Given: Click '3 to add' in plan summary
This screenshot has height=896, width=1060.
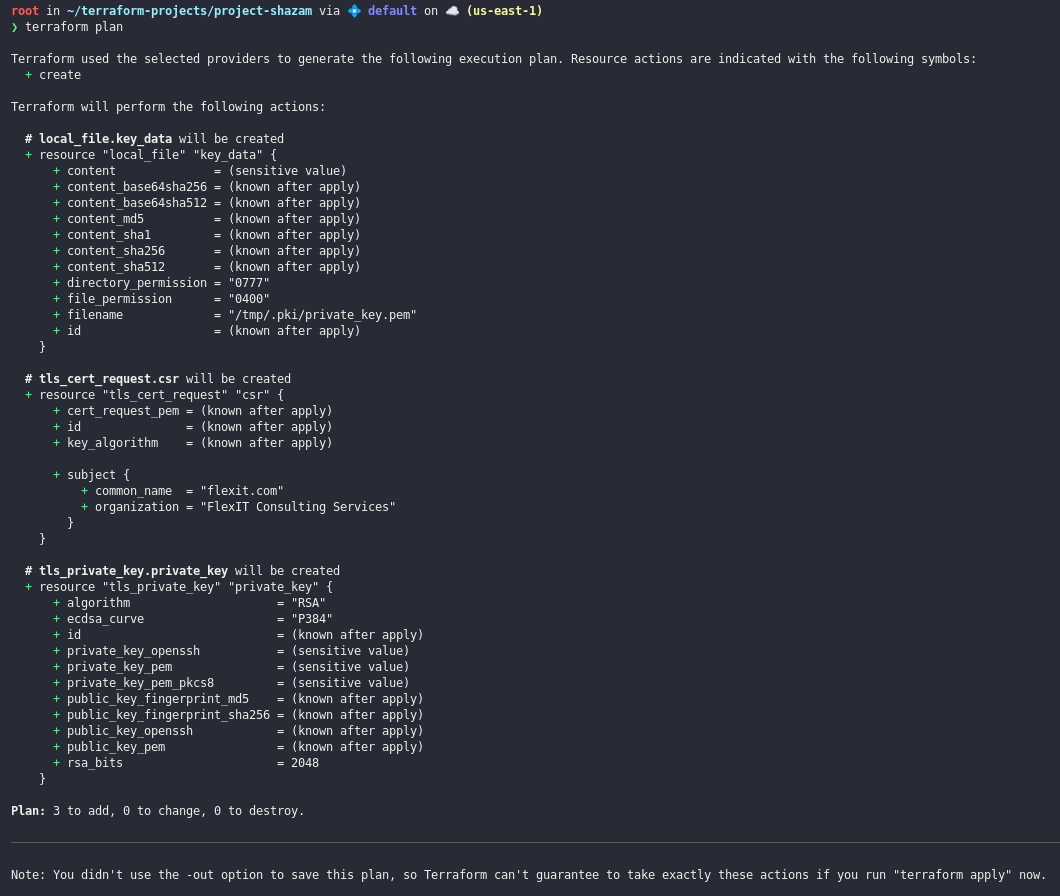Looking at the screenshot, I should click(80, 811).
